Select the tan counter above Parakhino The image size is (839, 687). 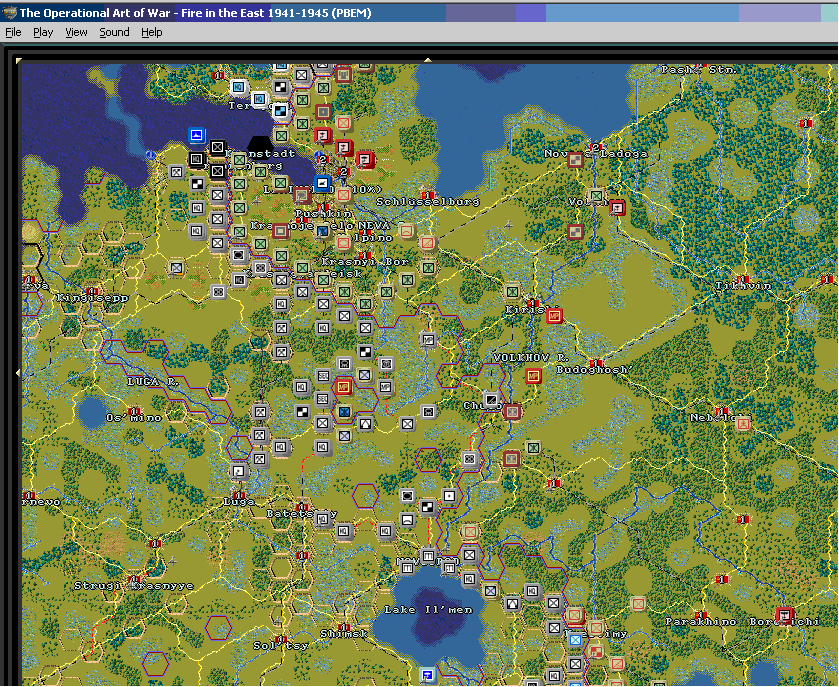point(638,604)
